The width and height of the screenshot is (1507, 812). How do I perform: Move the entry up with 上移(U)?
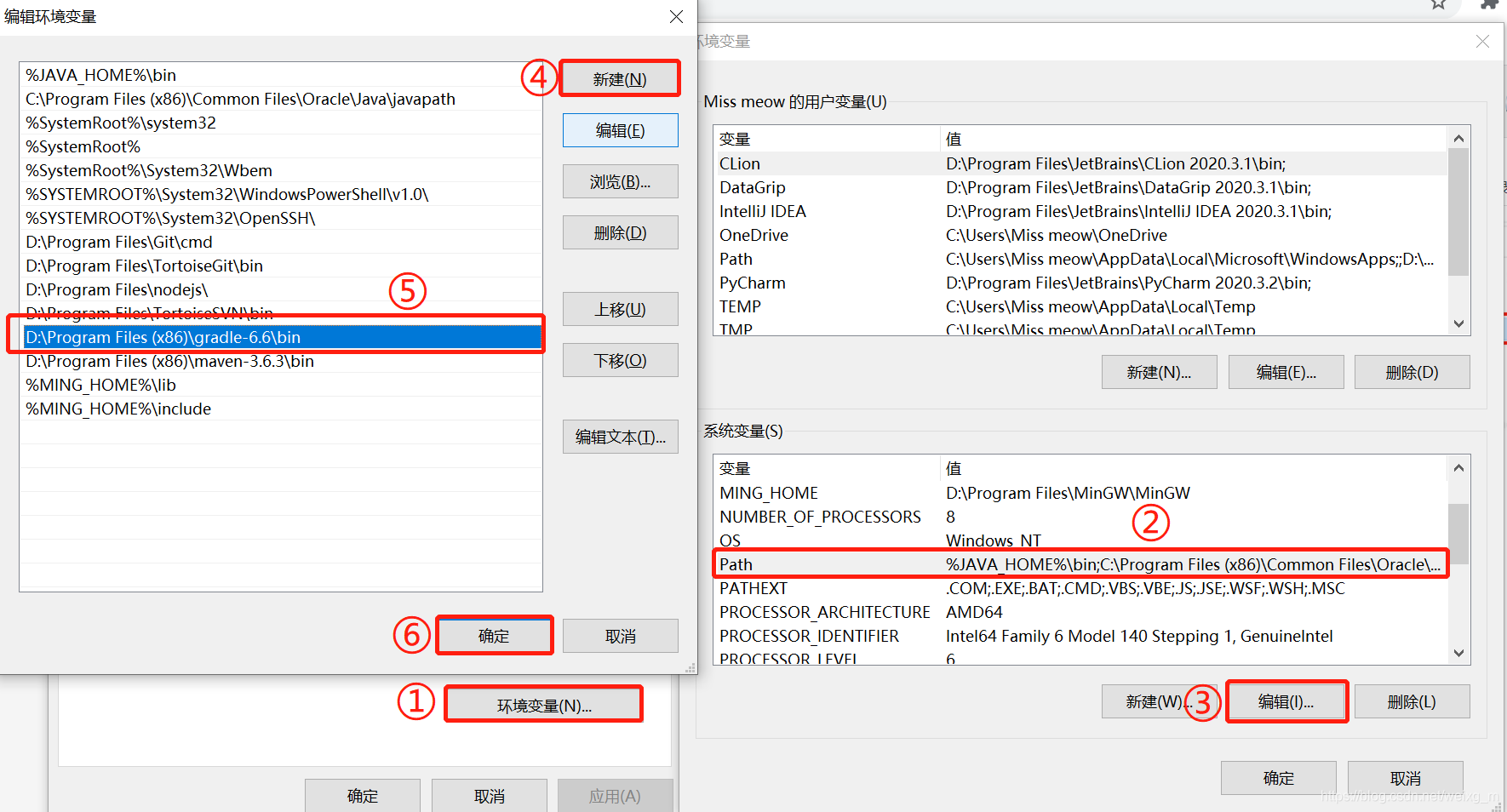click(620, 309)
